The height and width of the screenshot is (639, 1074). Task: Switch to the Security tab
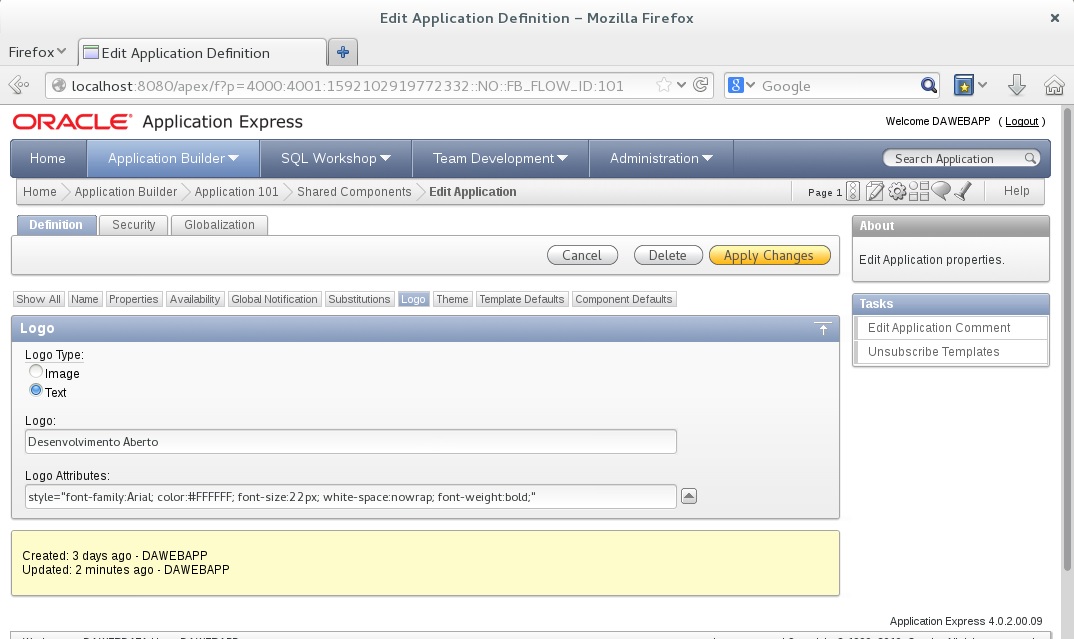pyautogui.click(x=133, y=225)
